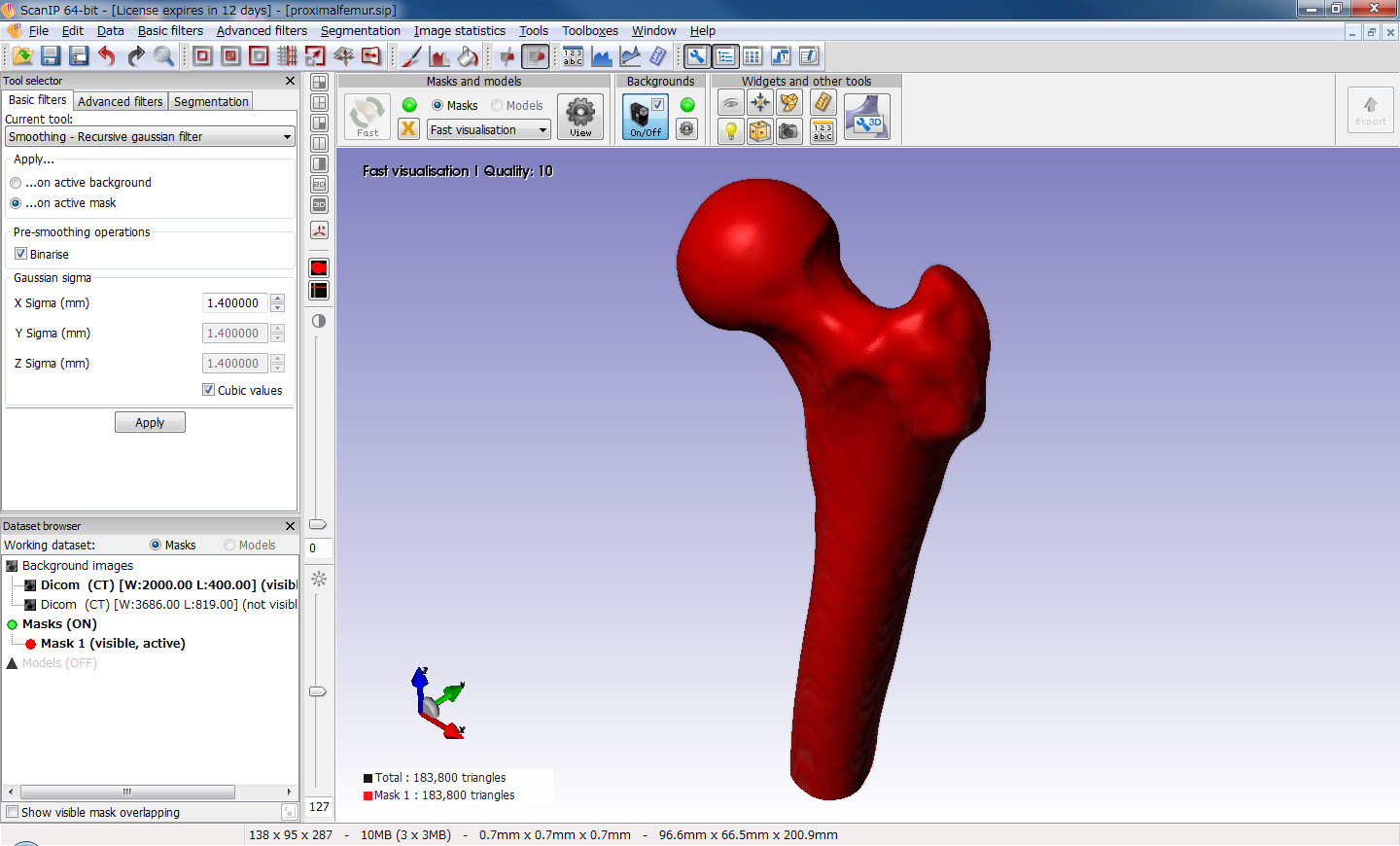The width and height of the screenshot is (1400, 846).
Task: Open the File menu
Action: click(x=39, y=31)
